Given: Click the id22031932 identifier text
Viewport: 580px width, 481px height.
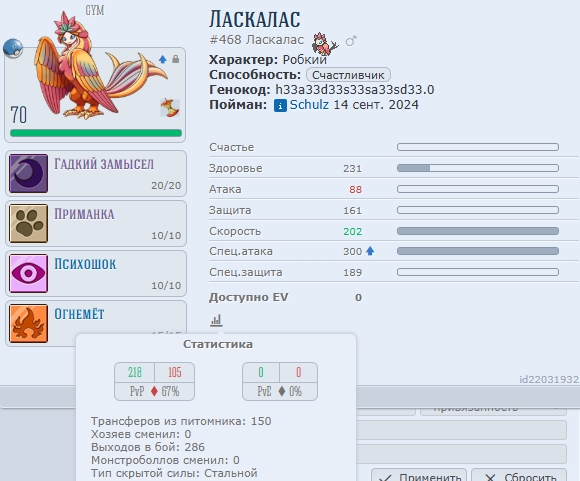Looking at the screenshot, I should click(x=549, y=380).
